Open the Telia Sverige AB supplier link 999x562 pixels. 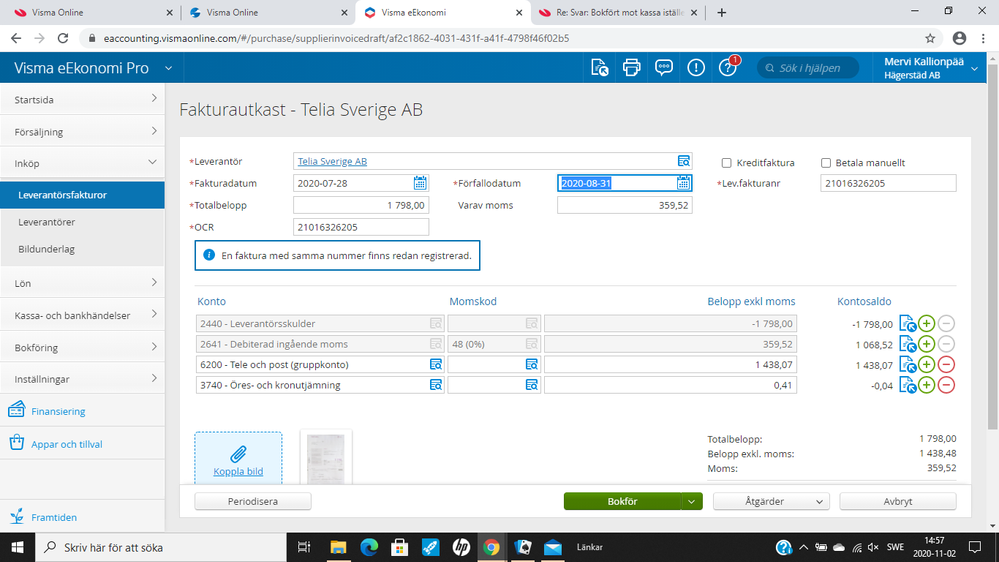332,161
